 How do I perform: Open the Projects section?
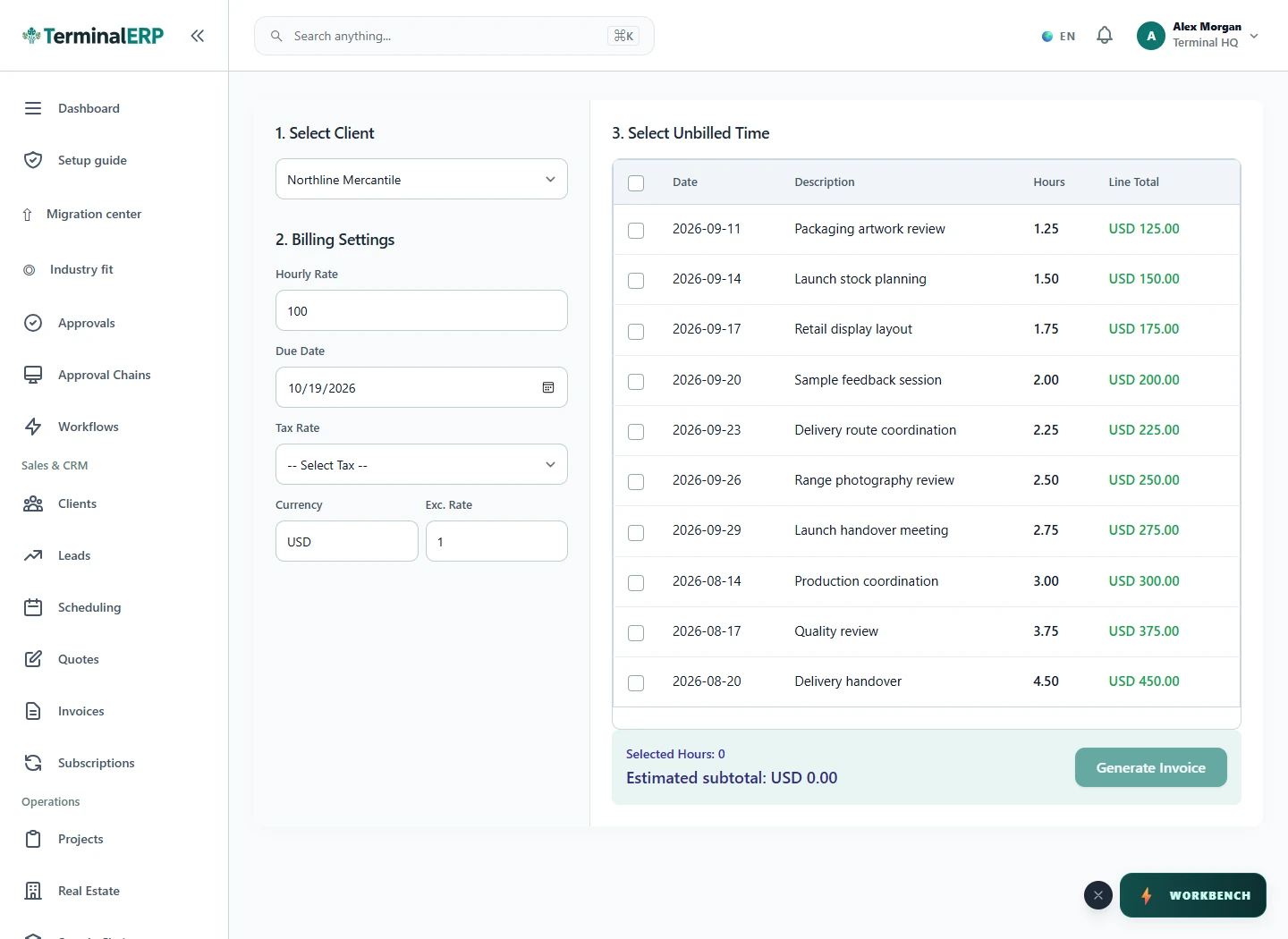(80, 839)
